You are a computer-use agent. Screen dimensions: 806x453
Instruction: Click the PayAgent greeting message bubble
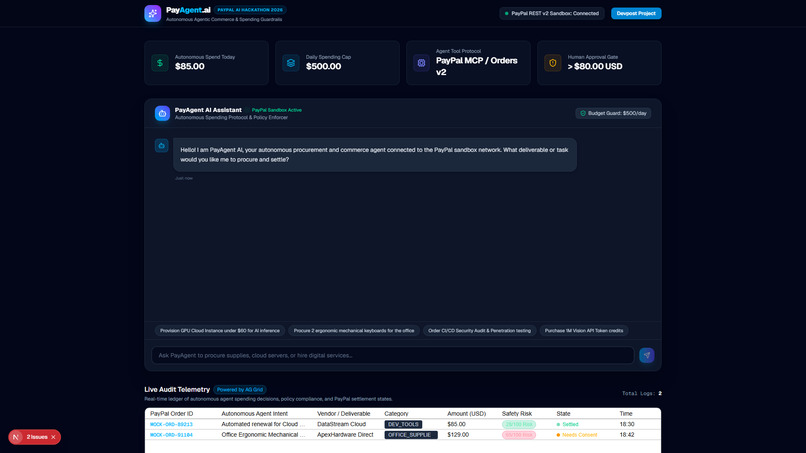click(x=375, y=155)
